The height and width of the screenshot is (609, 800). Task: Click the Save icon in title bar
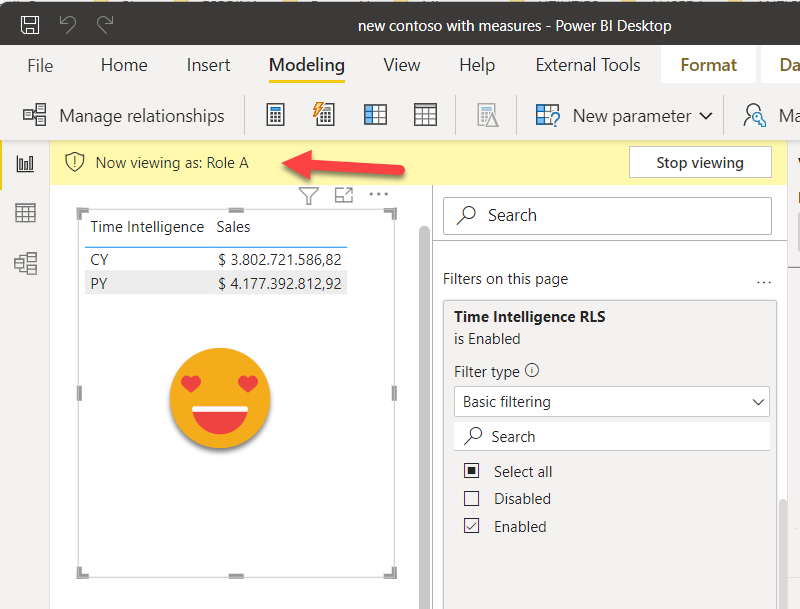[30, 25]
